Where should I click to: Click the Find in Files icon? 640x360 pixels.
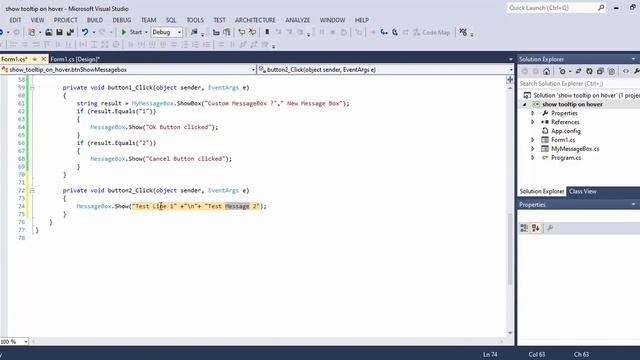pos(194,32)
